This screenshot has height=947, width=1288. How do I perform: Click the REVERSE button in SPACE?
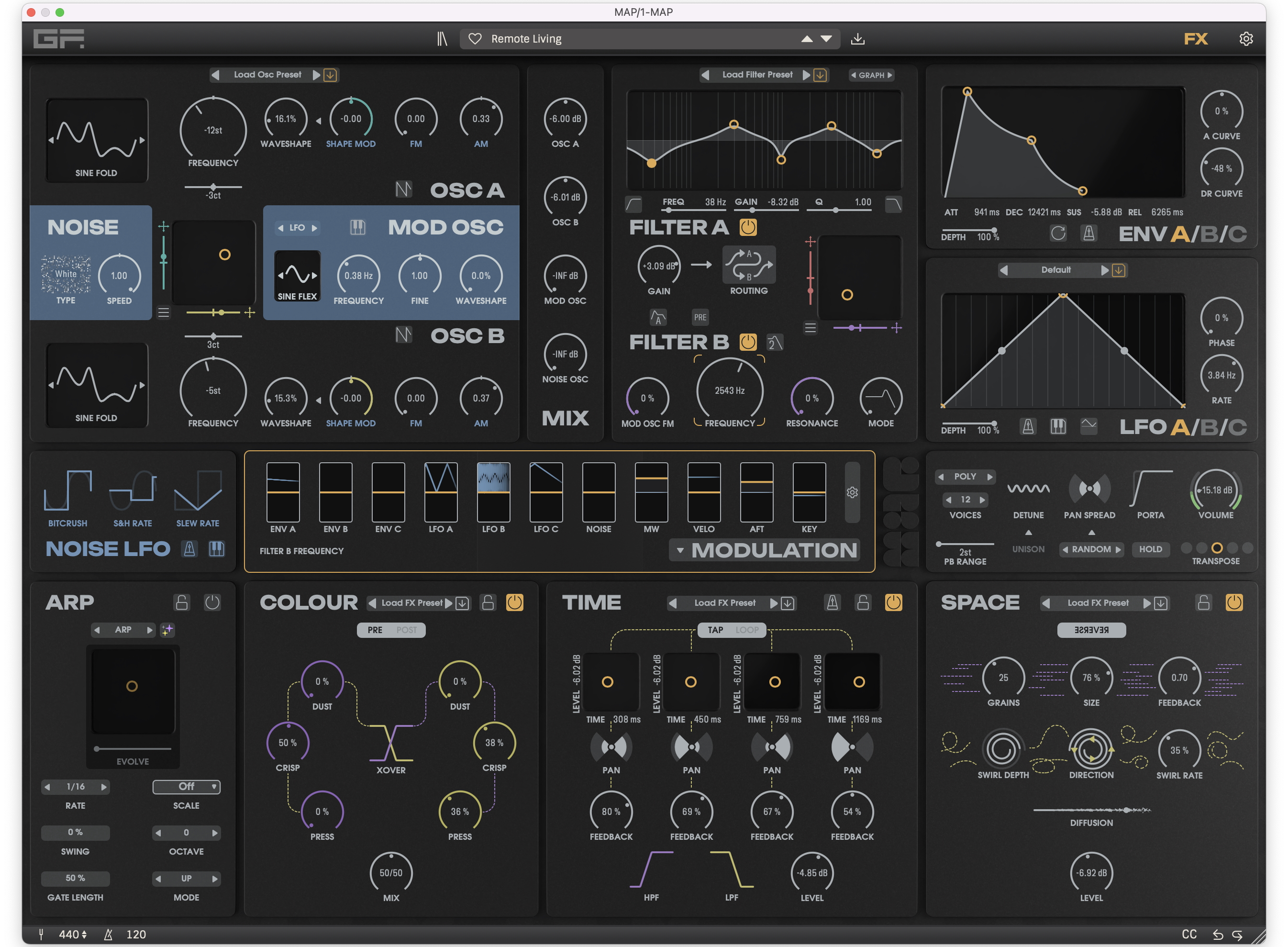[1091, 630]
